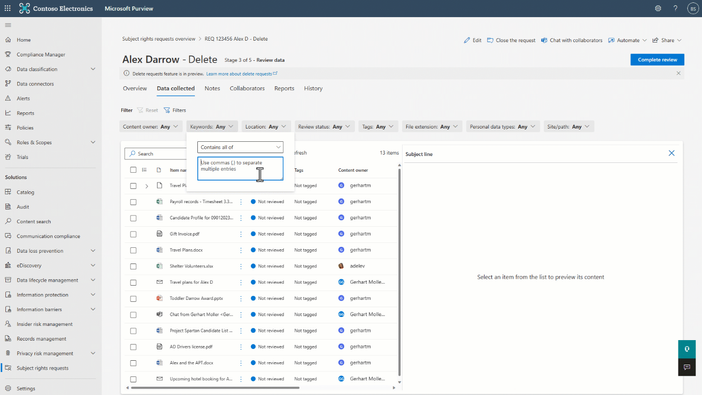
Task: Open the teal feedback widget icon
Action: 687,349
